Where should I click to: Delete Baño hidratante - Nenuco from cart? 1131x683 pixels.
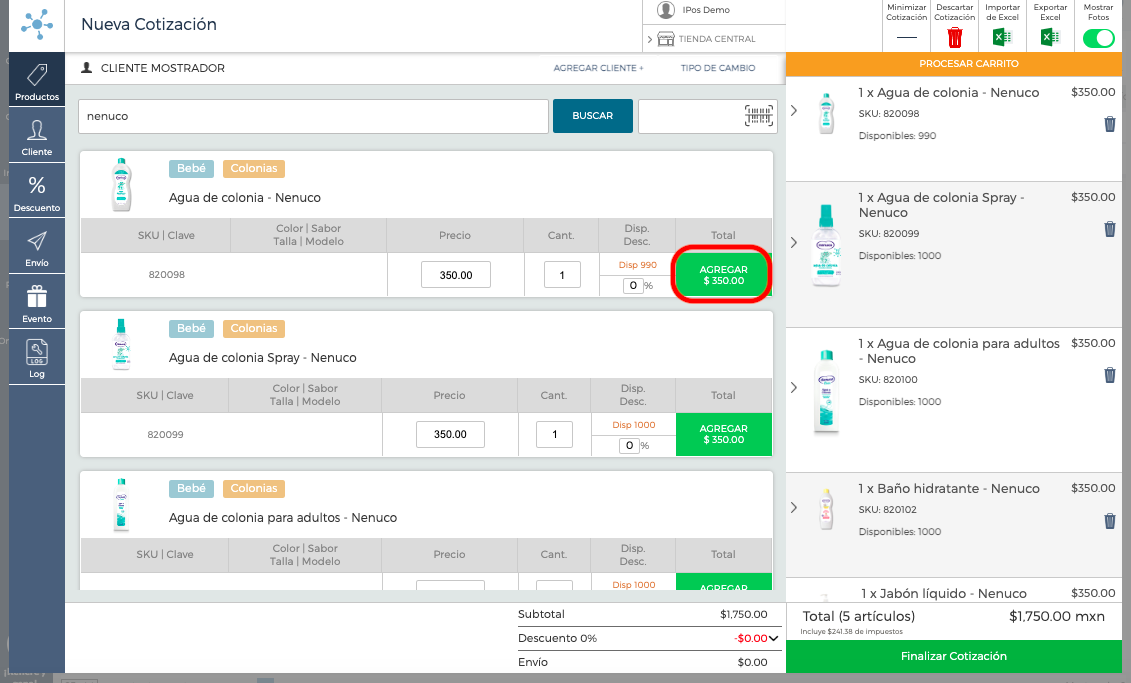[1109, 521]
